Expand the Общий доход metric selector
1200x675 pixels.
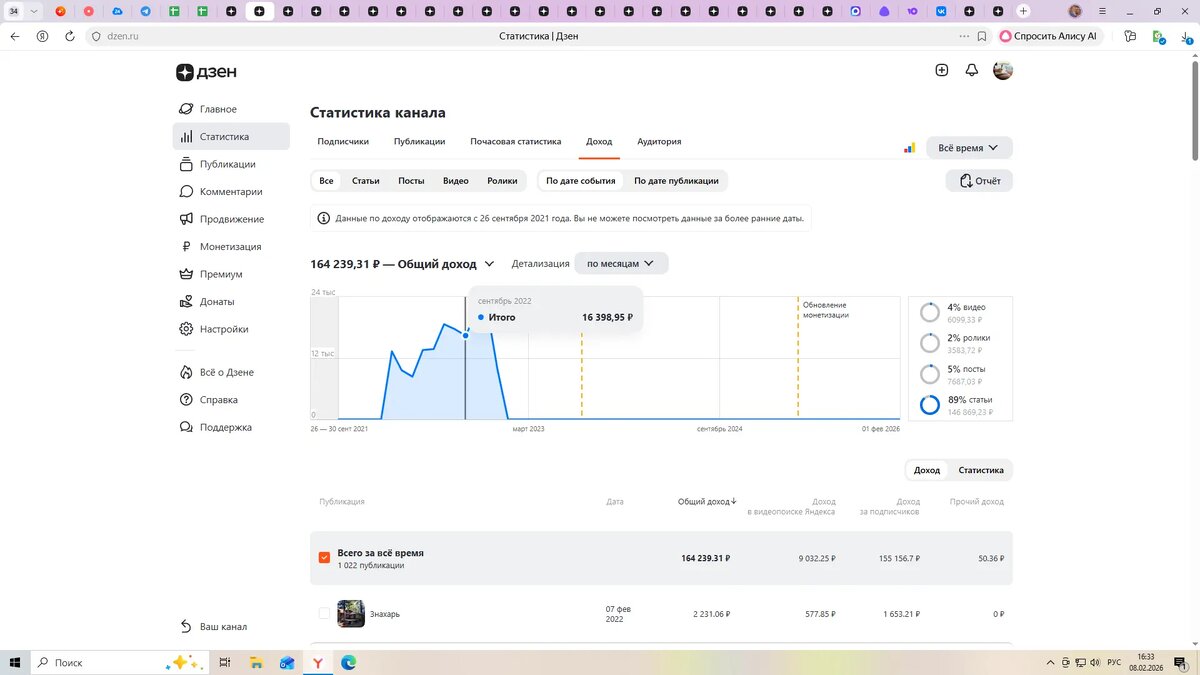[489, 263]
